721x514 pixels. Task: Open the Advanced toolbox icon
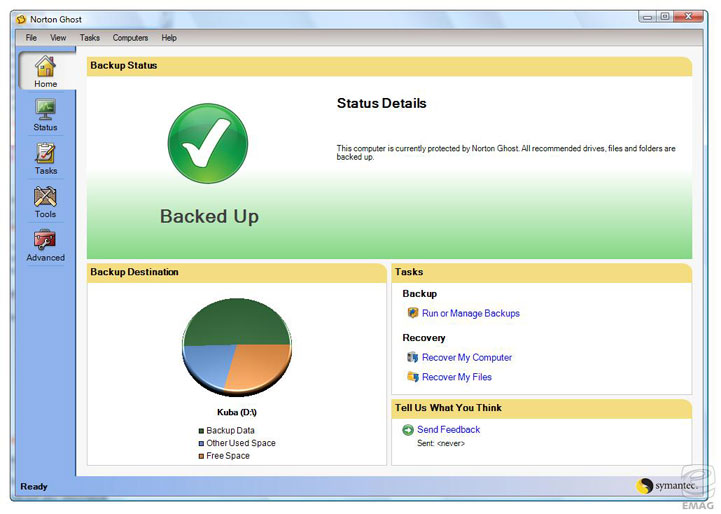pyautogui.click(x=45, y=240)
